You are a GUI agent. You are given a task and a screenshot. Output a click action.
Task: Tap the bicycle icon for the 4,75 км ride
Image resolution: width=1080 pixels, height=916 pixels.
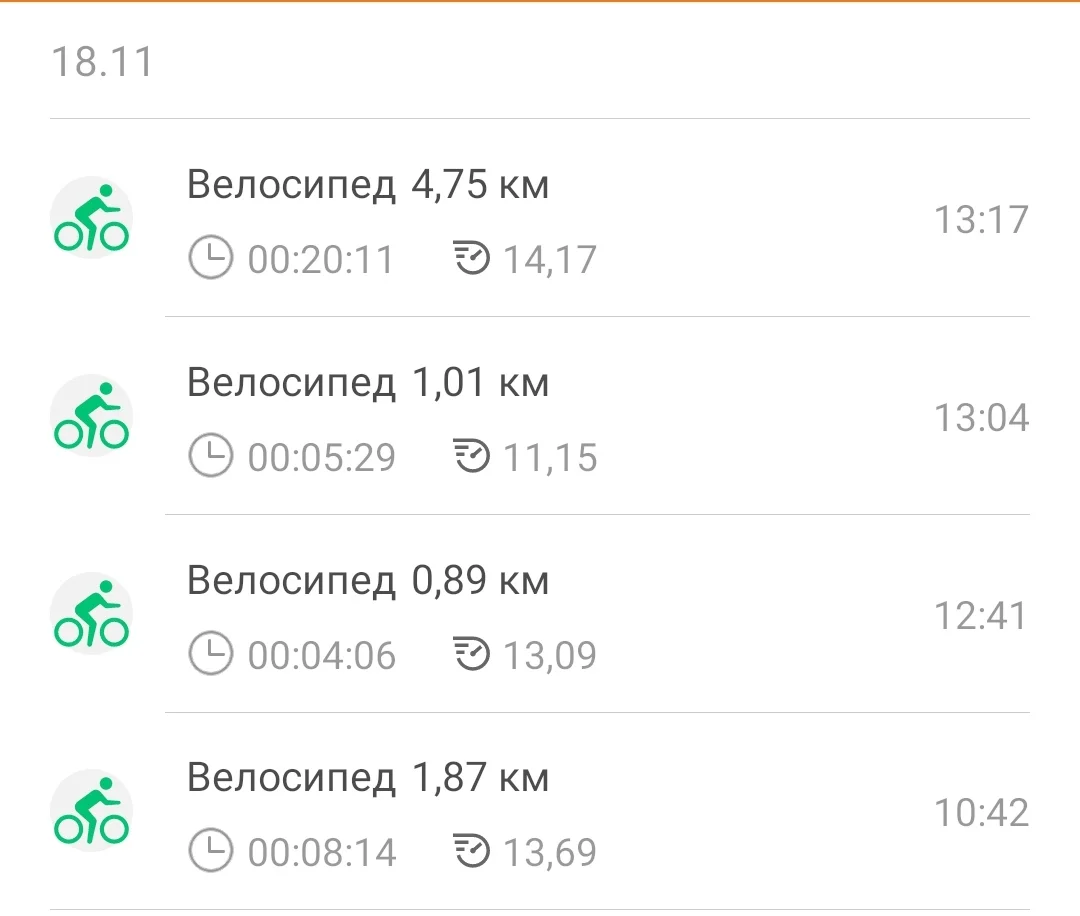pyautogui.click(x=91, y=218)
